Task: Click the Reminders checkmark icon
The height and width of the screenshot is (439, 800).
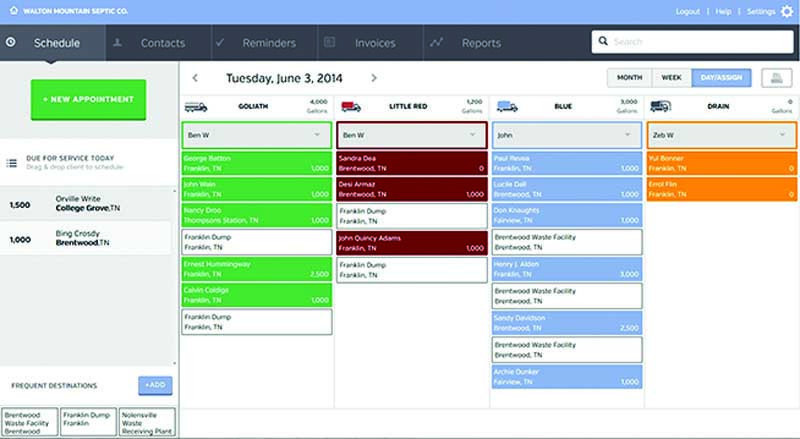Action: [x=220, y=42]
